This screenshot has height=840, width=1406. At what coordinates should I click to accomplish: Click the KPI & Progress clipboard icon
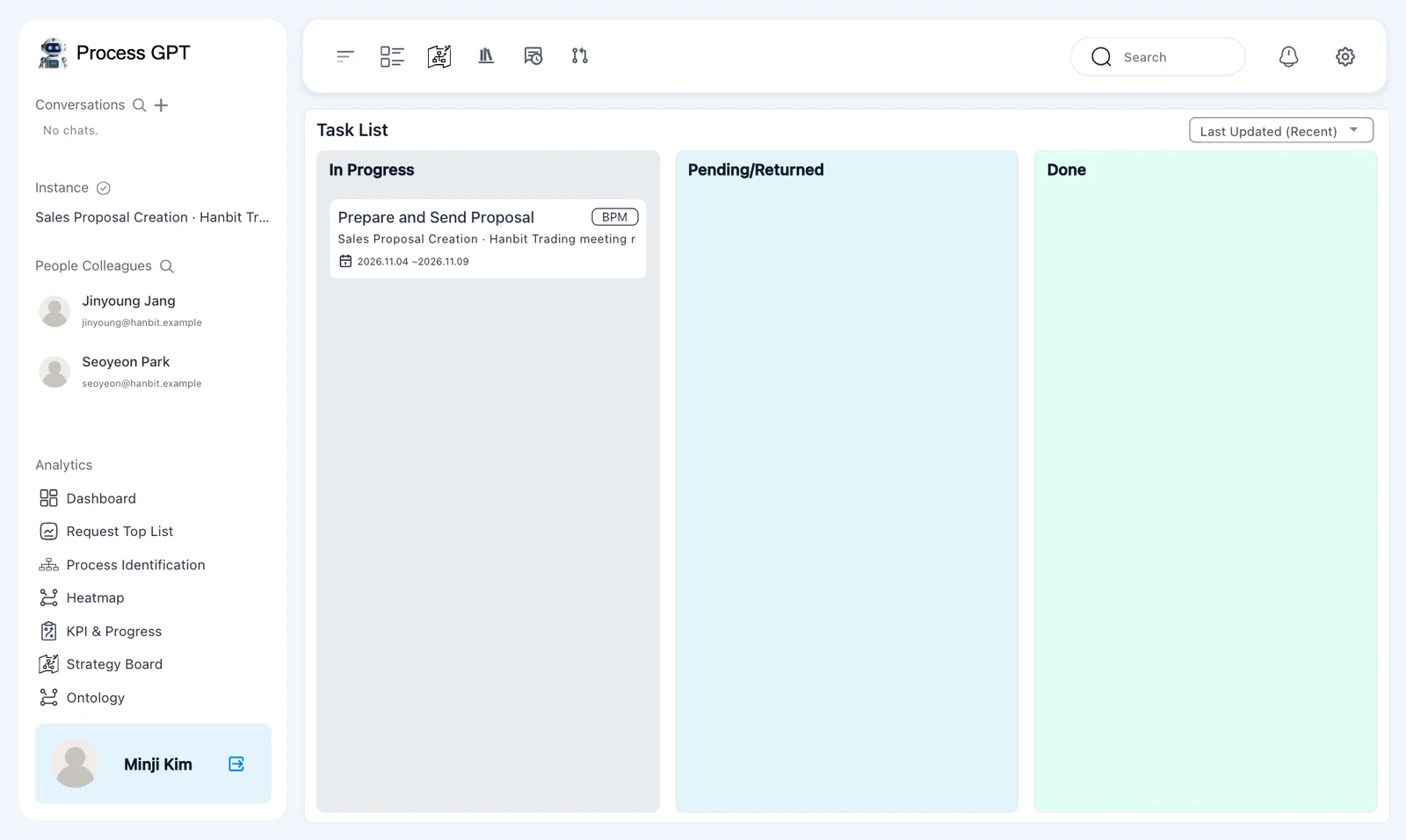[48, 631]
